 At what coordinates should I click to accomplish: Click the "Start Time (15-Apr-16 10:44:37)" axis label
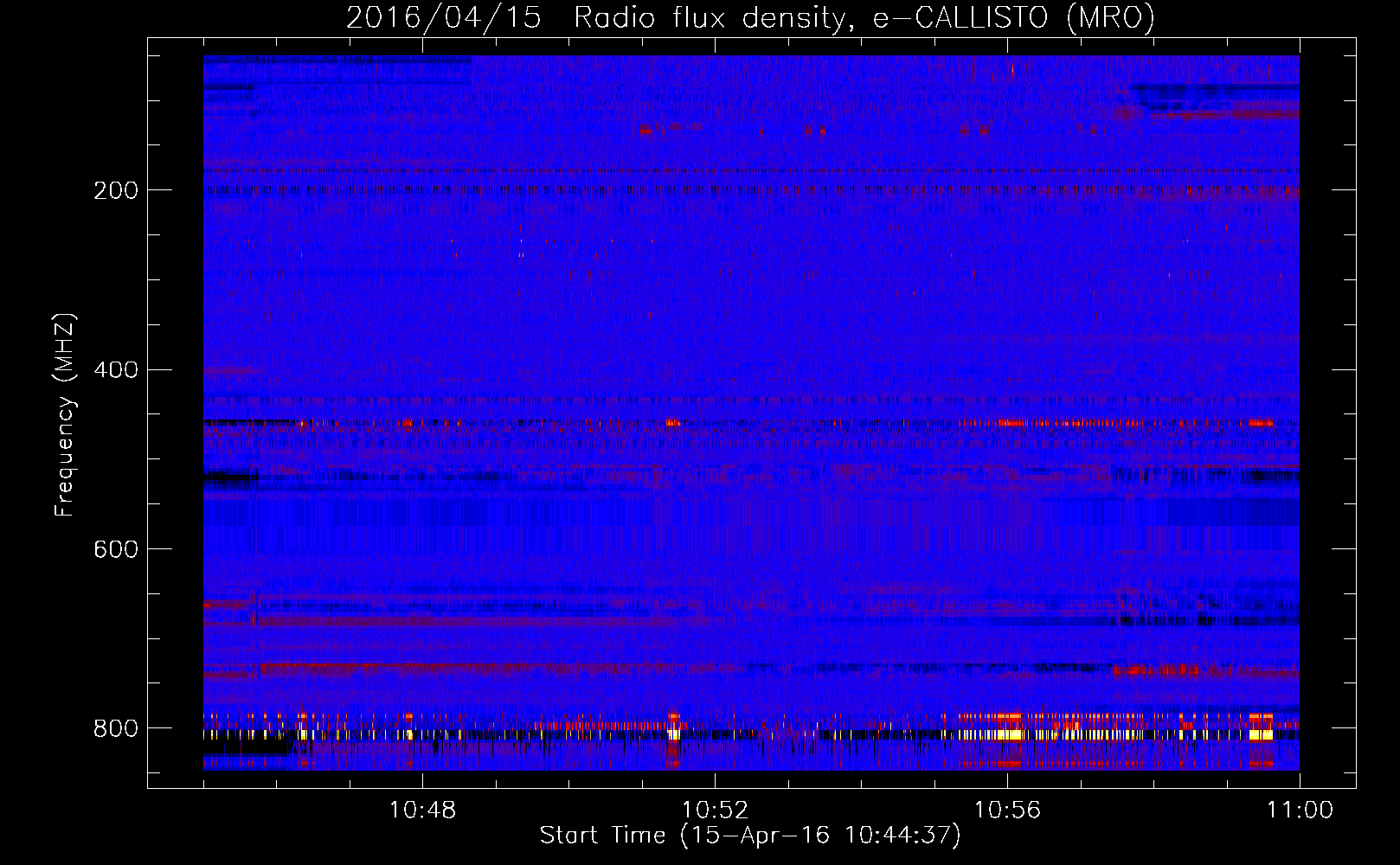coord(750,836)
